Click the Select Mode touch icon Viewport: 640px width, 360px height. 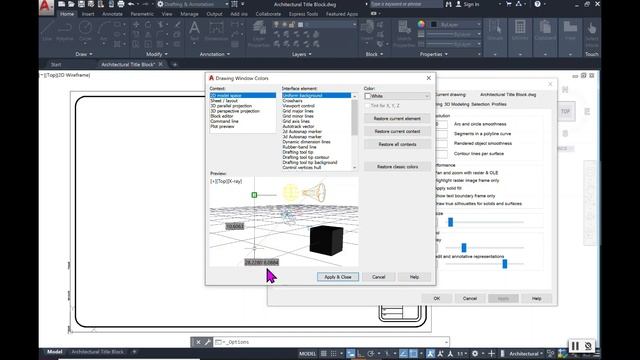tap(592, 33)
